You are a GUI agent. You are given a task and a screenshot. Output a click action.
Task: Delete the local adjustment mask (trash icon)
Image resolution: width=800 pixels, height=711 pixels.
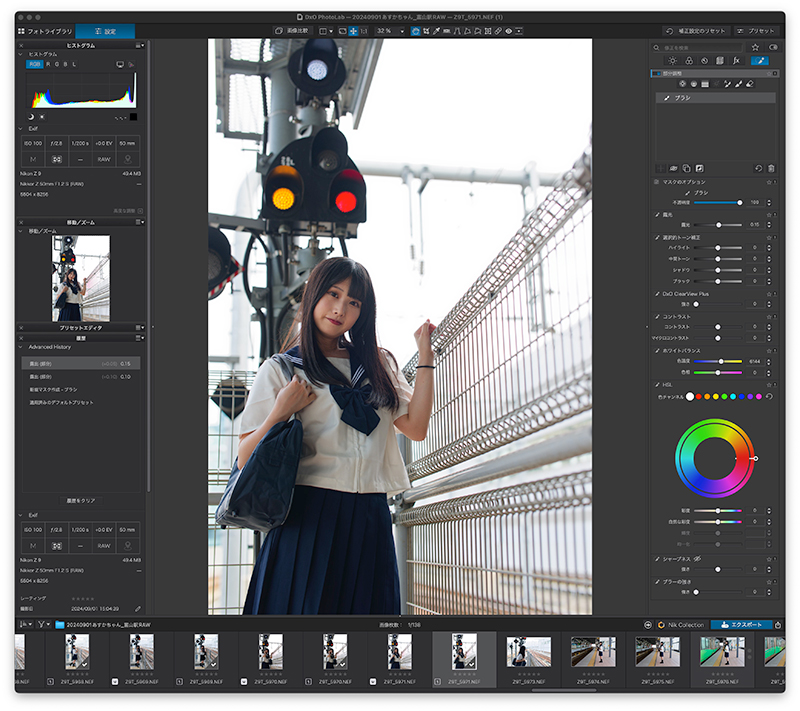tap(770, 168)
